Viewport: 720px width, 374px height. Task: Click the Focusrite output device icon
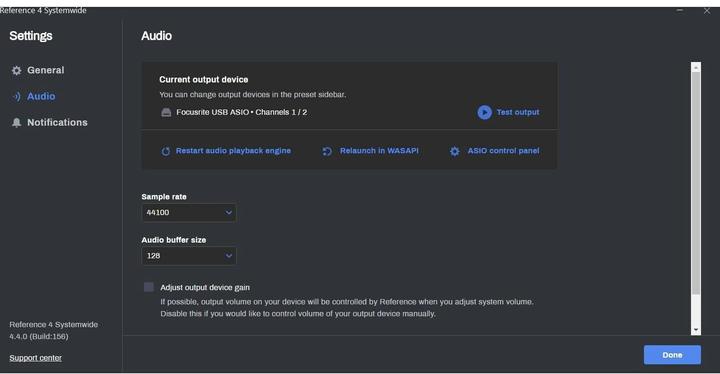pyautogui.click(x=166, y=113)
